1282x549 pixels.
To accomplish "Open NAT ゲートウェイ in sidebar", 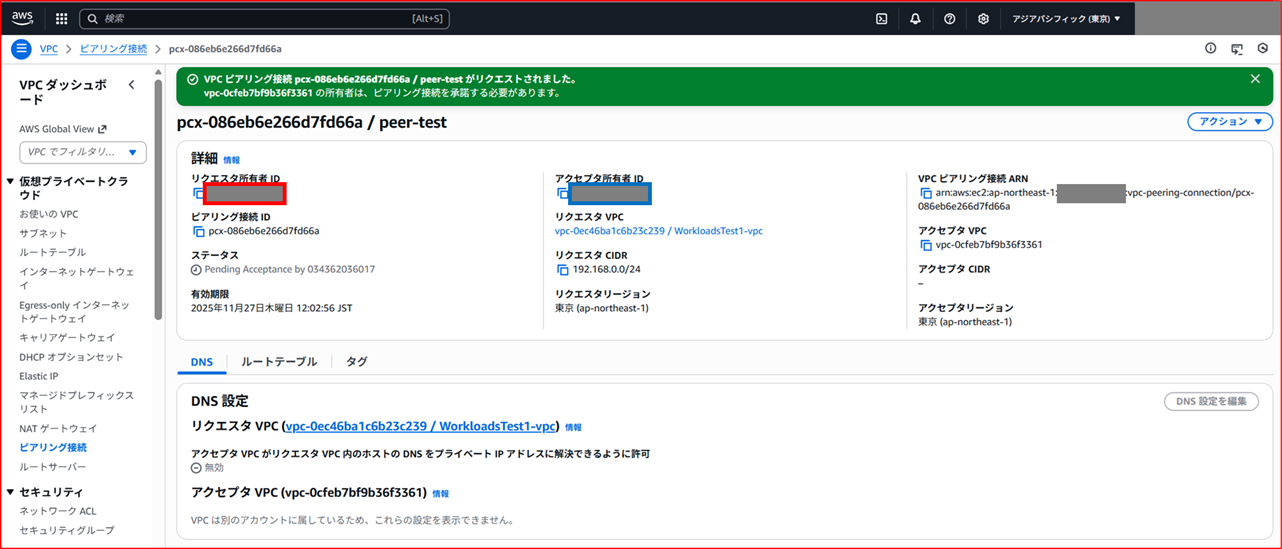I will (58, 428).
